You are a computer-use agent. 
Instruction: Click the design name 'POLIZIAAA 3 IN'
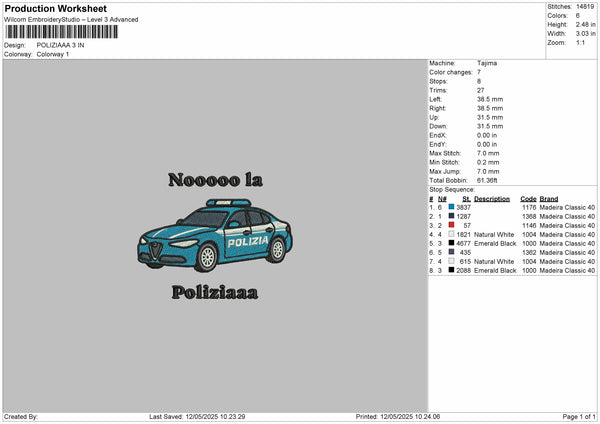[60, 45]
